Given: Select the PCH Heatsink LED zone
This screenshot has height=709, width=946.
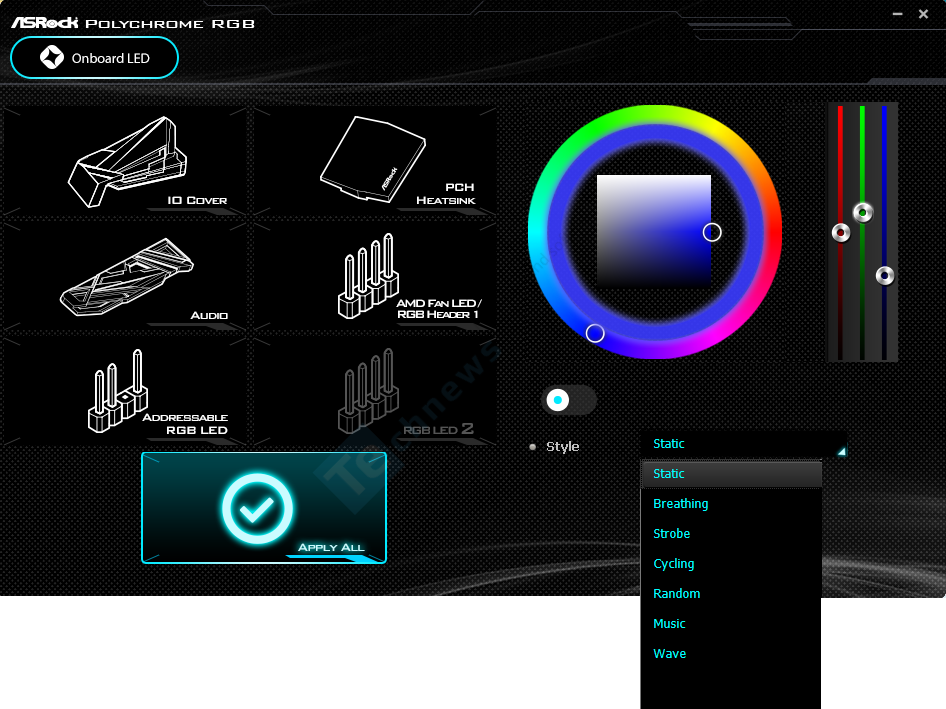Looking at the screenshot, I should pos(375,161).
